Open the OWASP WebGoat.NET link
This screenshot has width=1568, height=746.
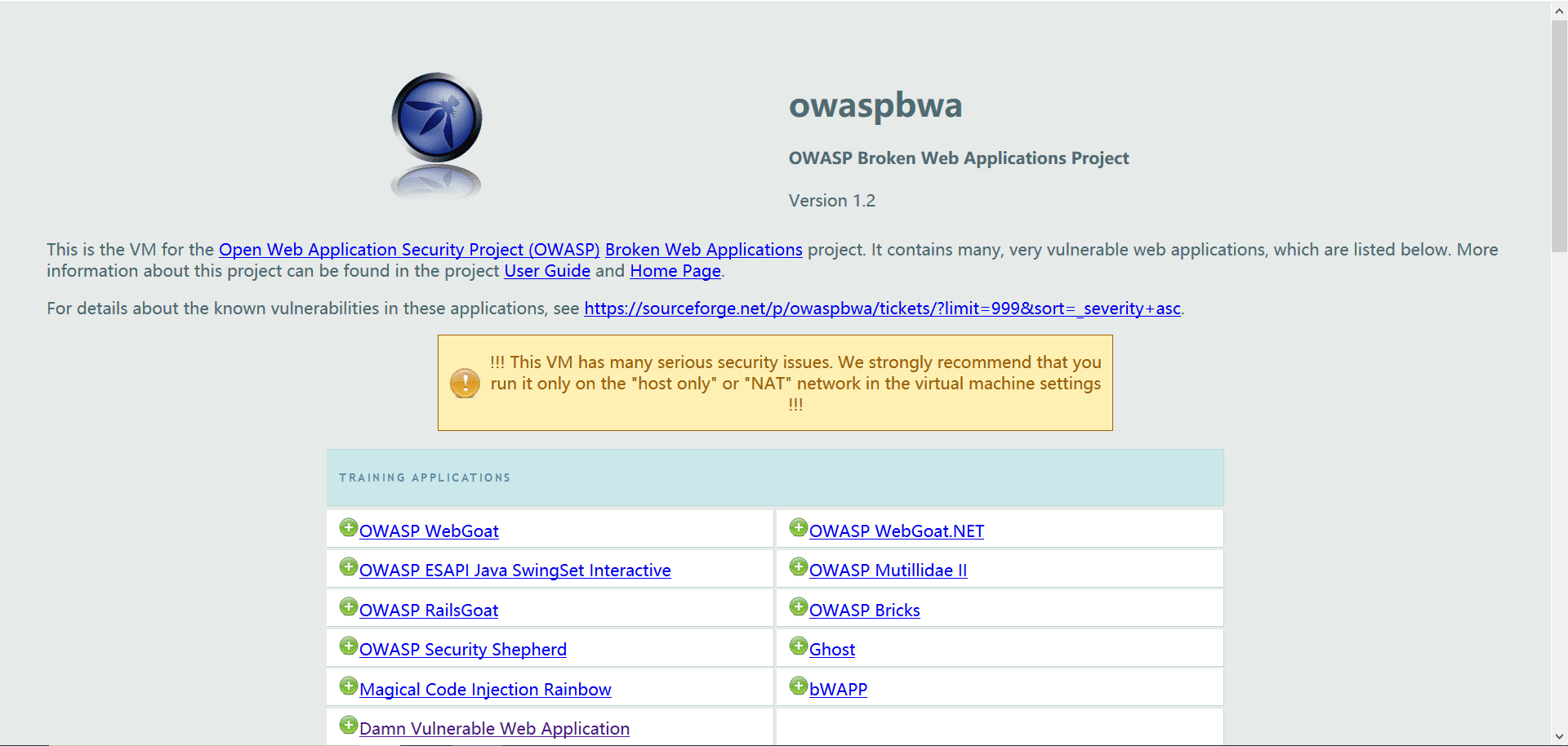click(x=897, y=531)
